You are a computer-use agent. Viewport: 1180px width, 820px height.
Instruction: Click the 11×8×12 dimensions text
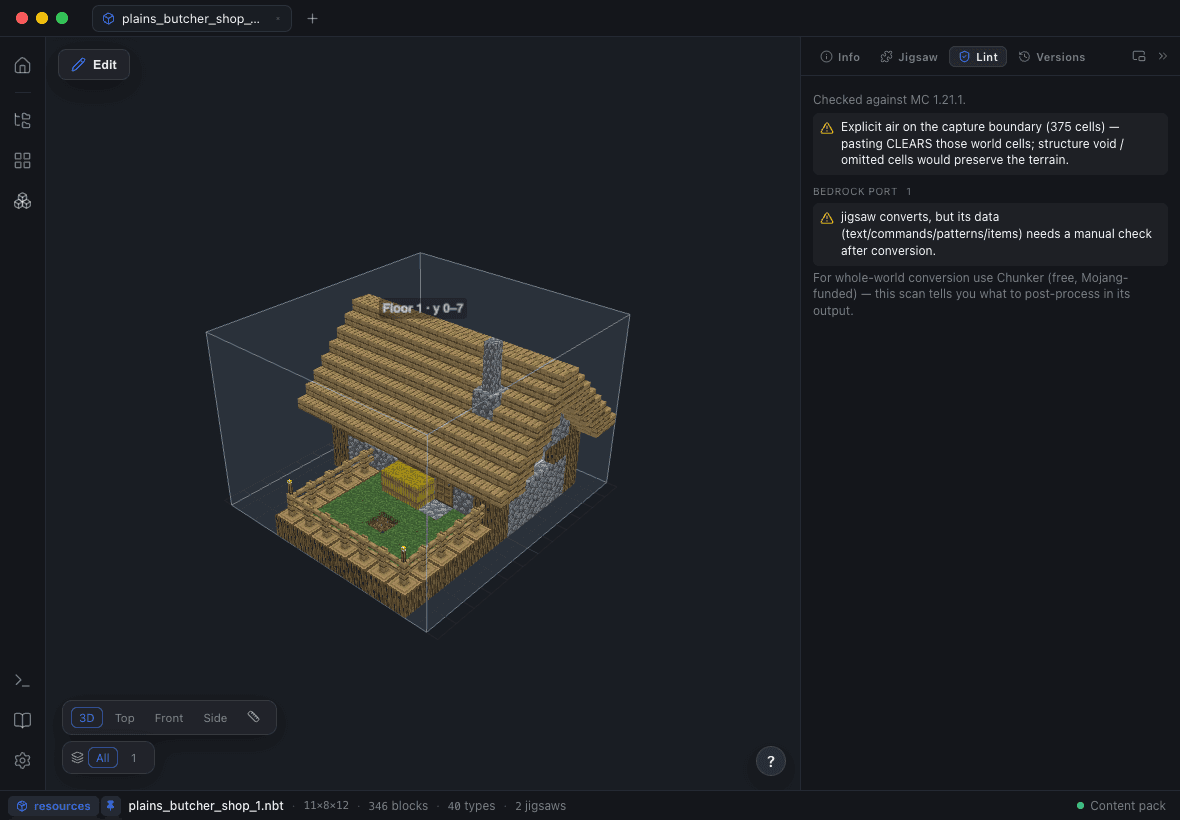tap(326, 806)
